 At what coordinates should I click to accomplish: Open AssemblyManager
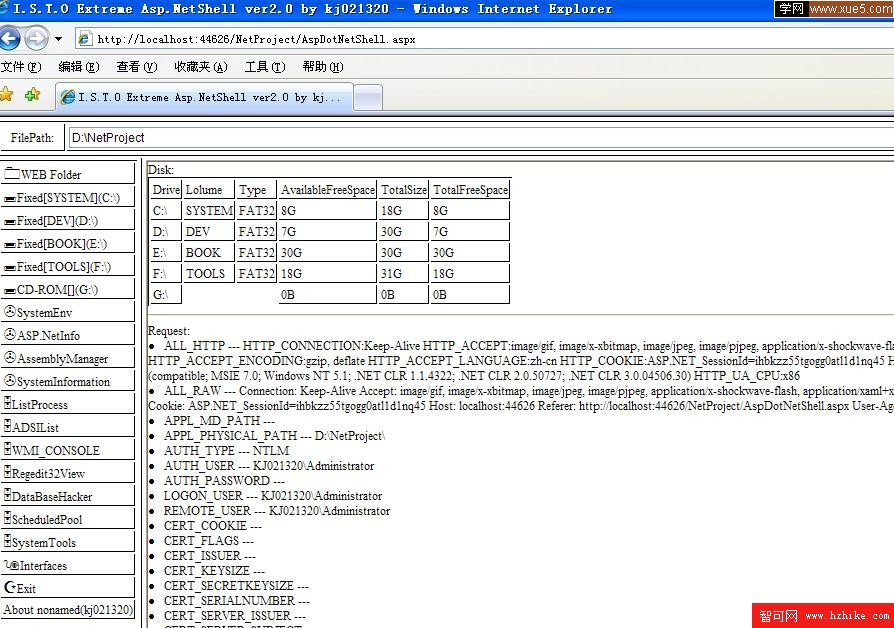tap(68, 358)
